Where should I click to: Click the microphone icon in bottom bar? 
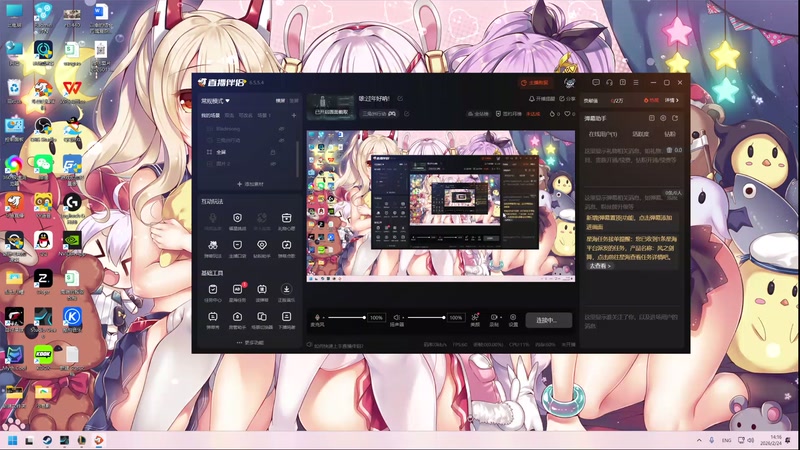click(x=317, y=317)
